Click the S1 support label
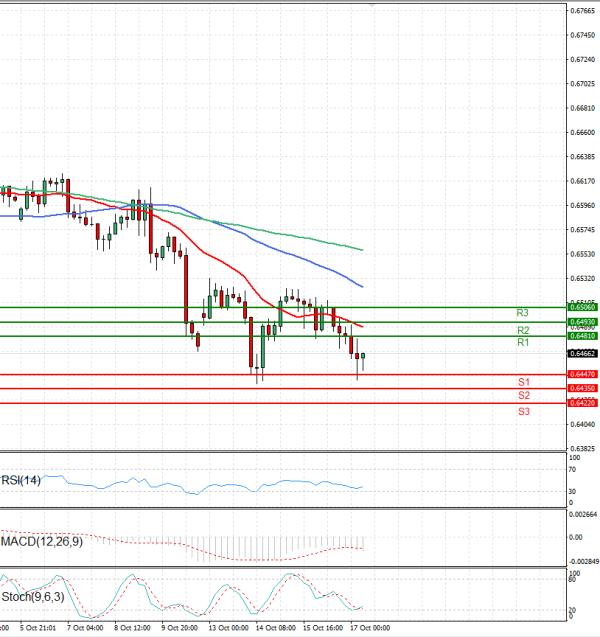This screenshot has width=600, height=637. pos(523,382)
